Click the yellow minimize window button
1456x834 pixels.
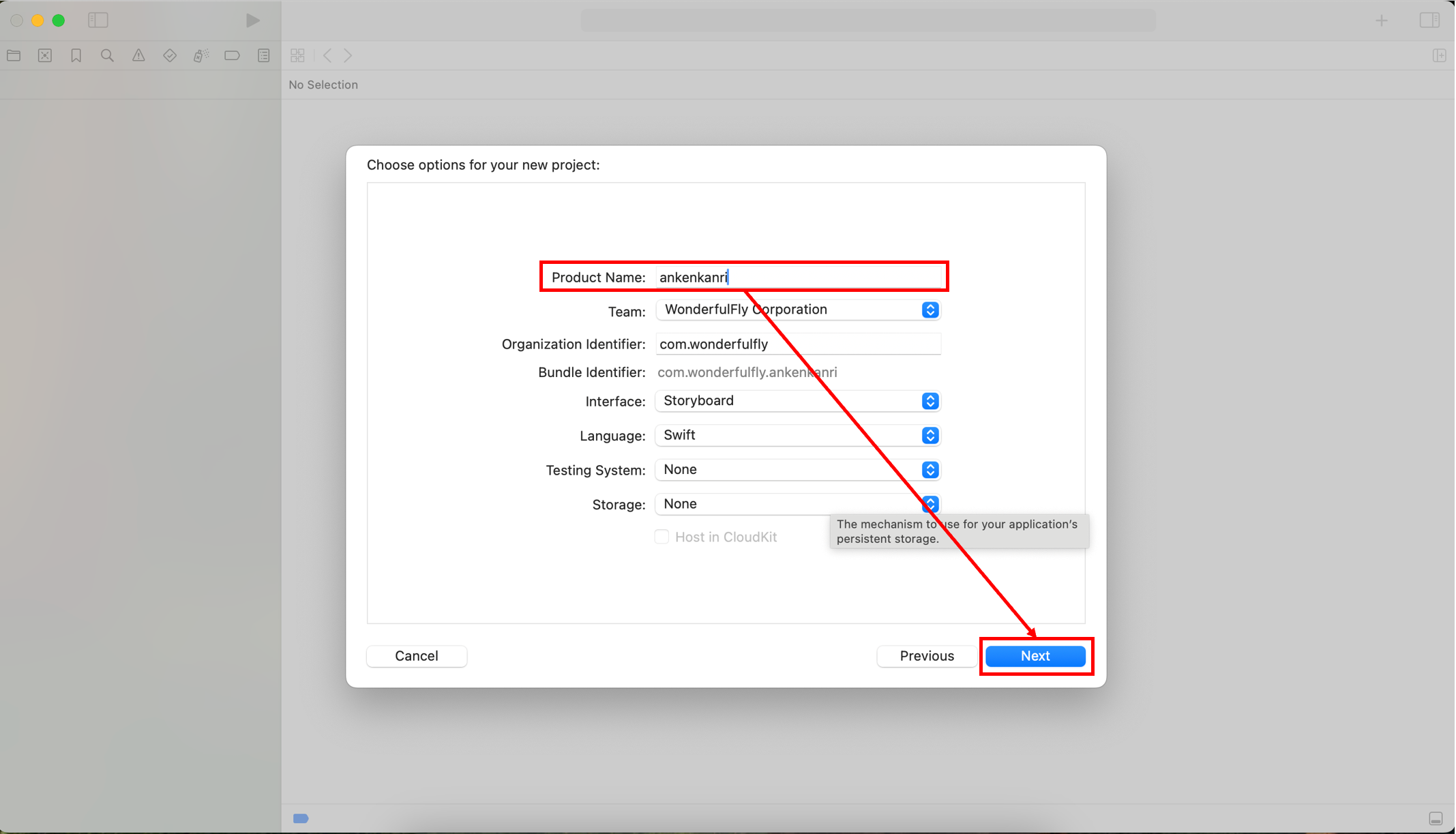click(x=38, y=20)
